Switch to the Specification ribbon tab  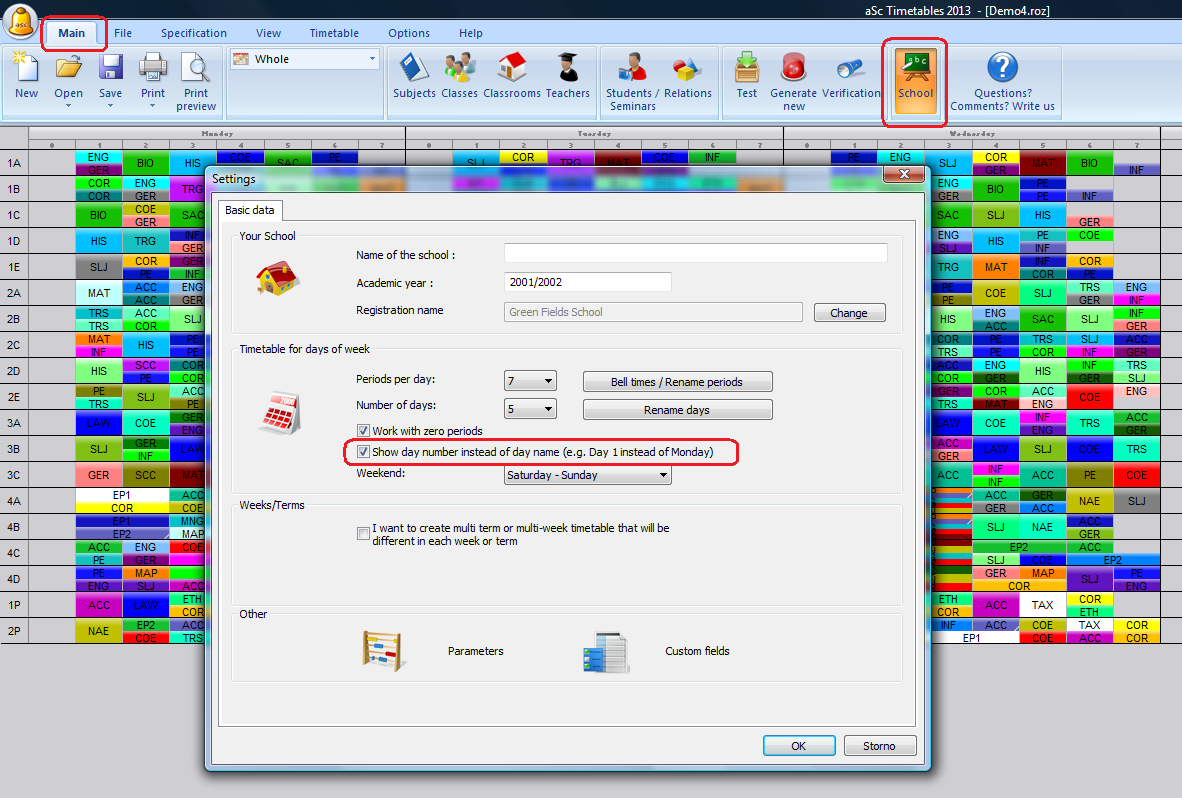[x=194, y=33]
